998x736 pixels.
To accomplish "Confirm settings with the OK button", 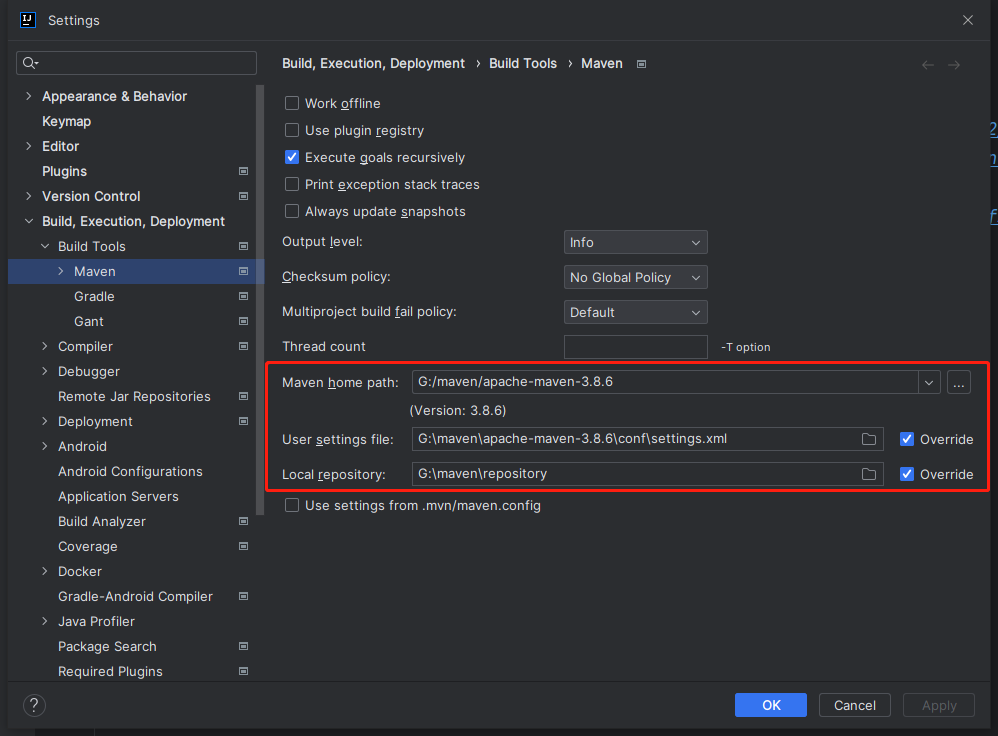I will 771,705.
